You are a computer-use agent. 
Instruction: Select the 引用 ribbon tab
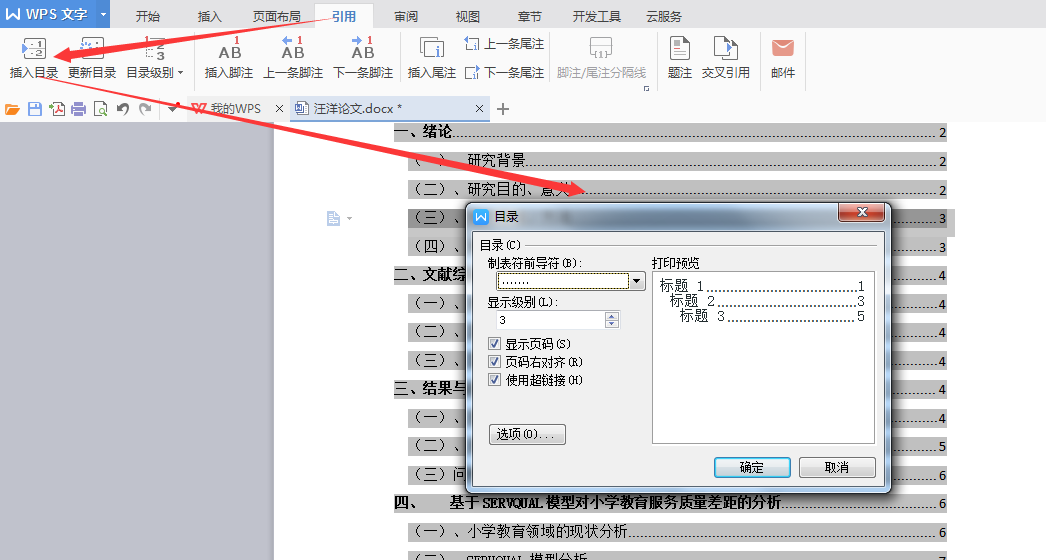(344, 16)
